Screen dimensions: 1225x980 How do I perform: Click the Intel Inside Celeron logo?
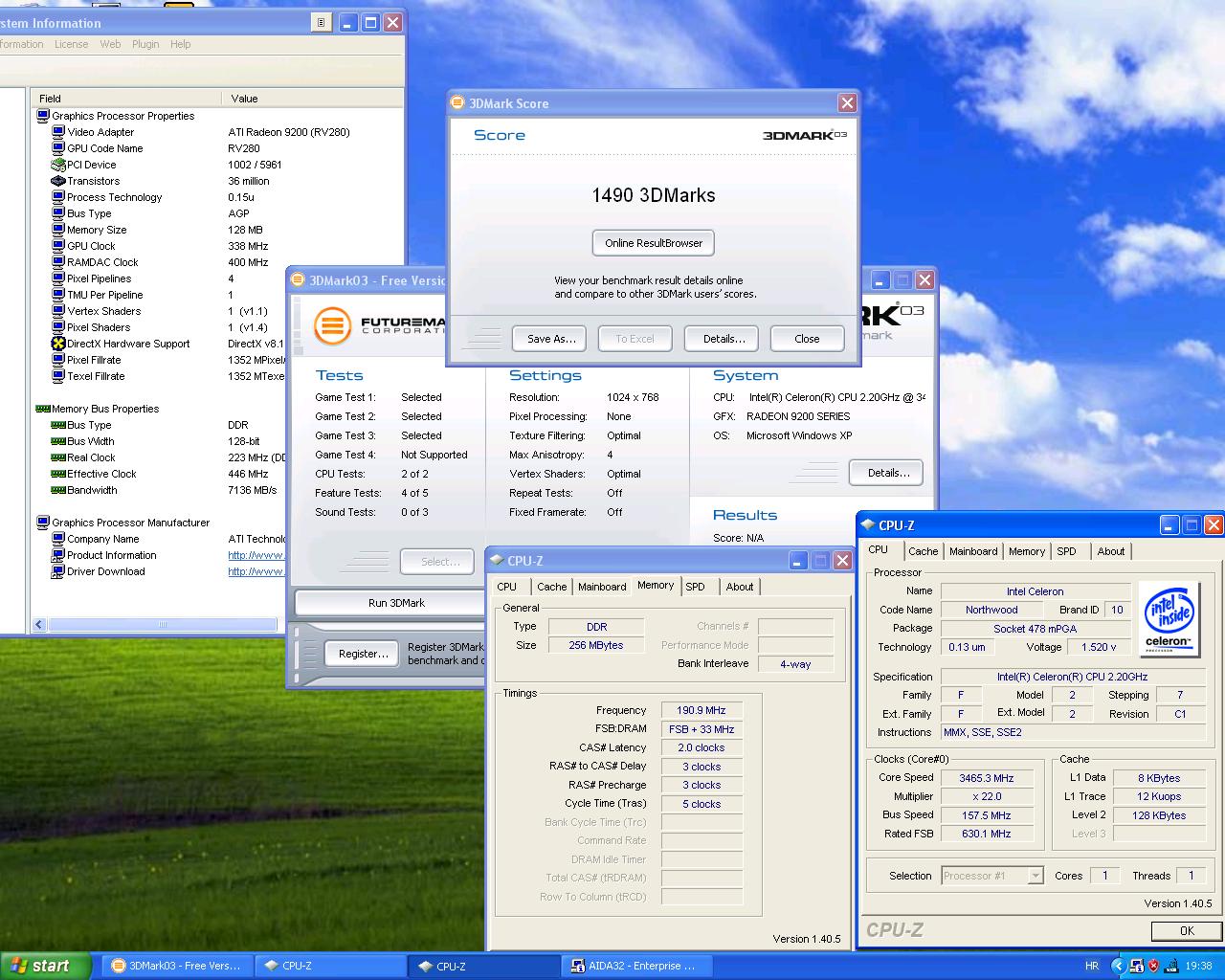tap(1169, 618)
